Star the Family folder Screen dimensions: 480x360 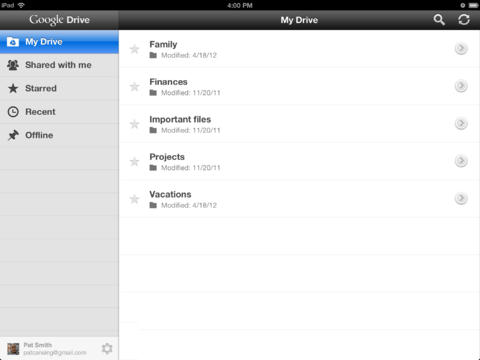[134, 49]
